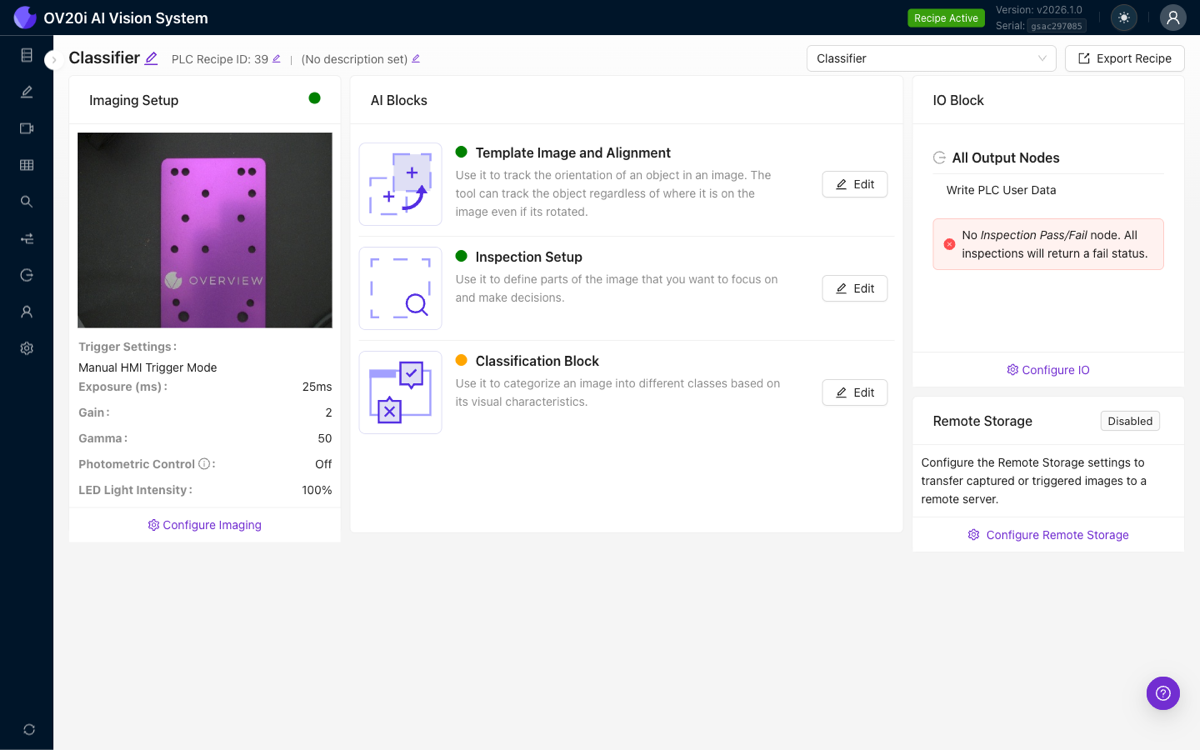Click the Template Image and Alignment block icon

click(x=400, y=184)
